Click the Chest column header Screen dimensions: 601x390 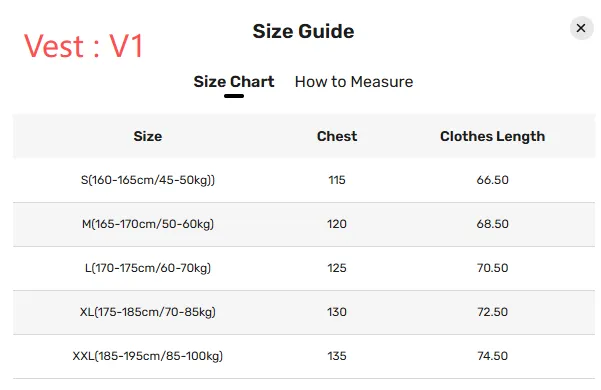[x=337, y=136]
